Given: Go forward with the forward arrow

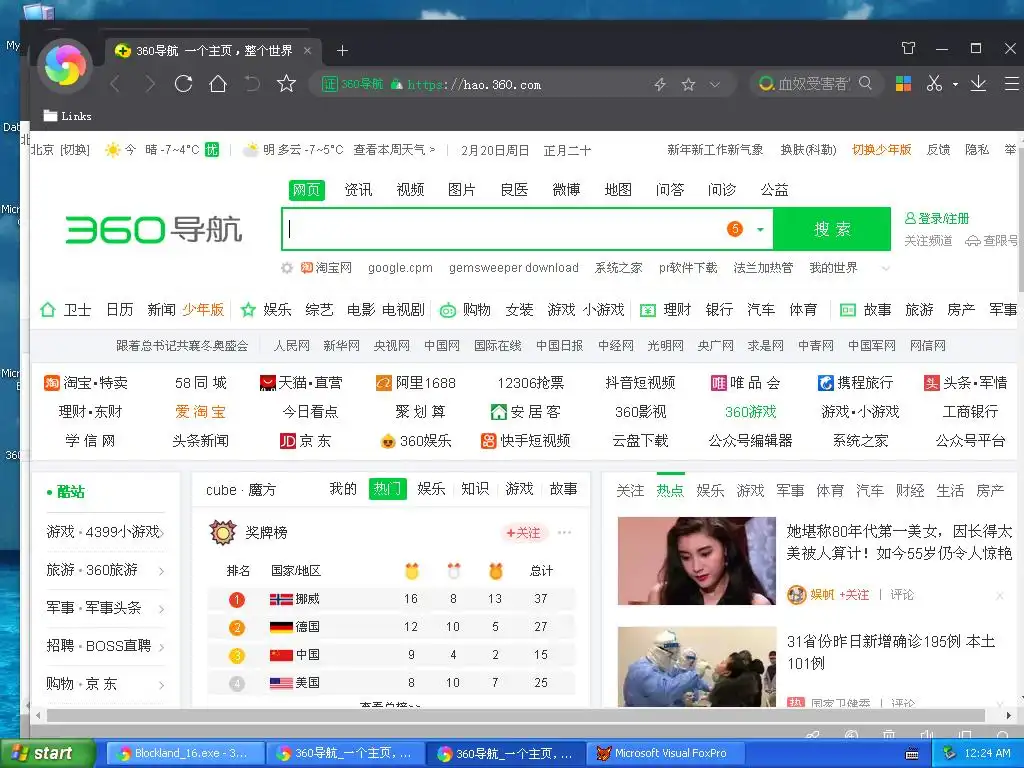Looking at the screenshot, I should [150, 84].
